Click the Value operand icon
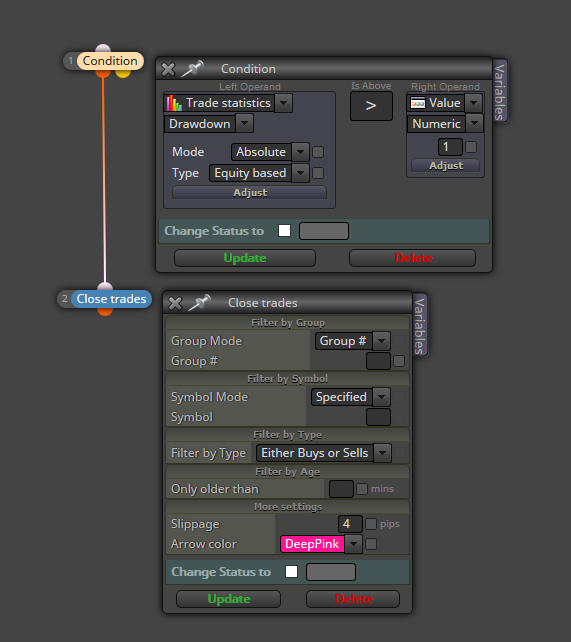This screenshot has width=571, height=642. pyautogui.click(x=418, y=103)
